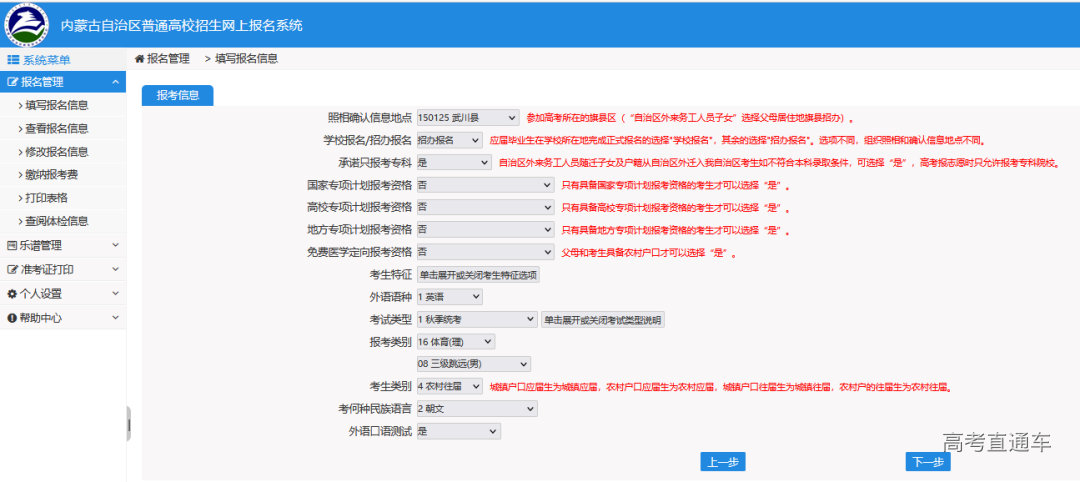Open the 高校专项计划报考资格 dropdown
Viewport: 1080px width, 482px height.
tap(486, 207)
